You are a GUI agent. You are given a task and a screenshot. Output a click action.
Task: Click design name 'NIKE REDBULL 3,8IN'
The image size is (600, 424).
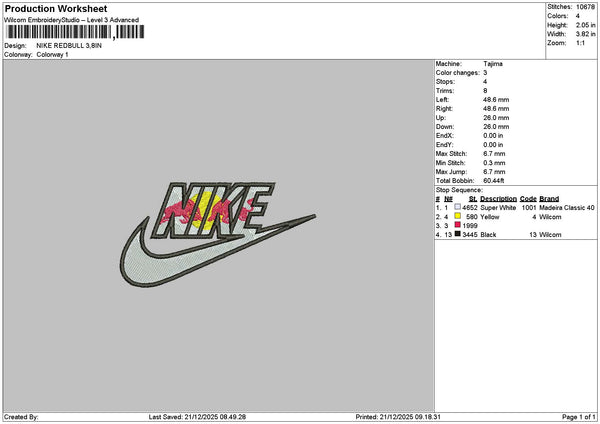(69, 46)
